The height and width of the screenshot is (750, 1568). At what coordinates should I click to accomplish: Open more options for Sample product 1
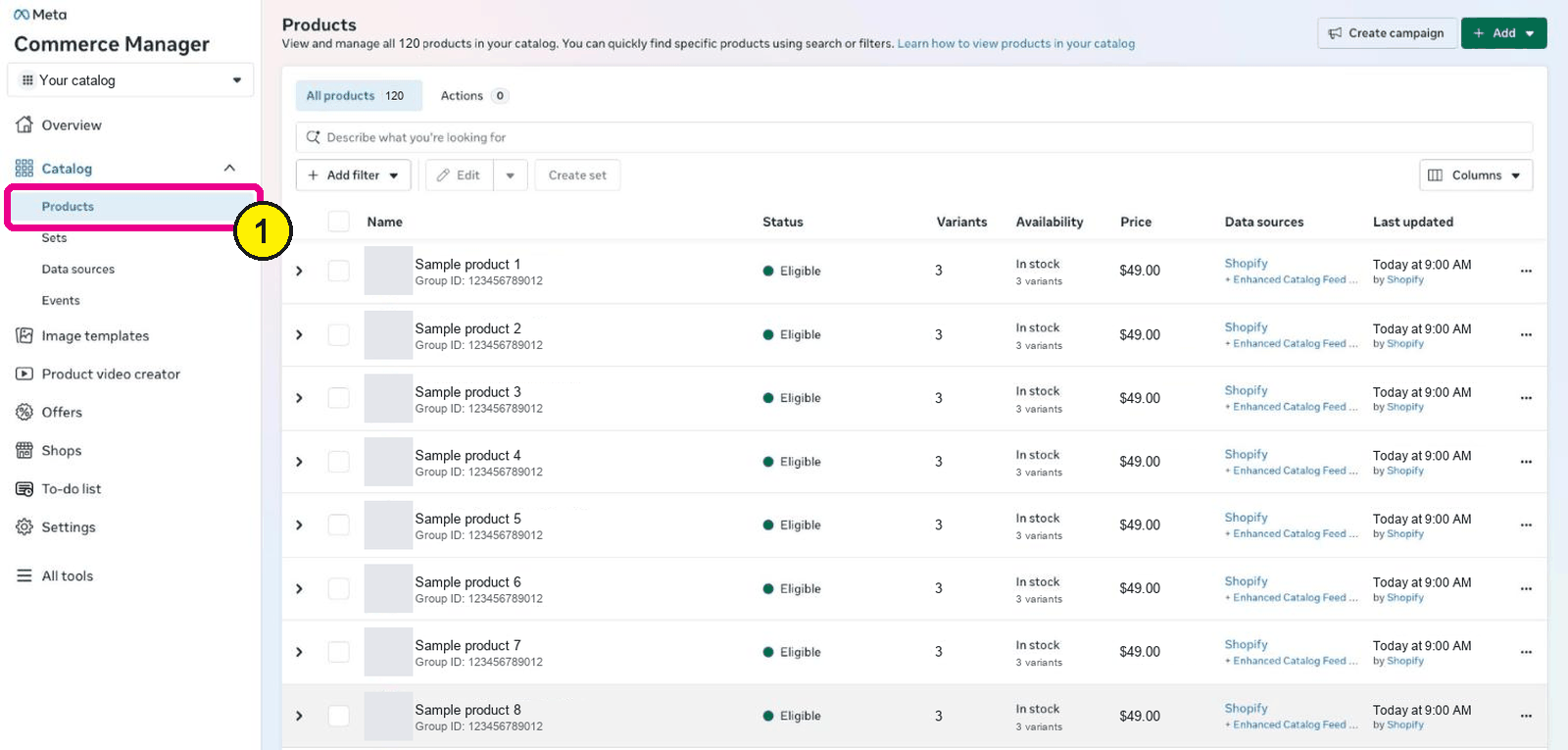click(1526, 271)
